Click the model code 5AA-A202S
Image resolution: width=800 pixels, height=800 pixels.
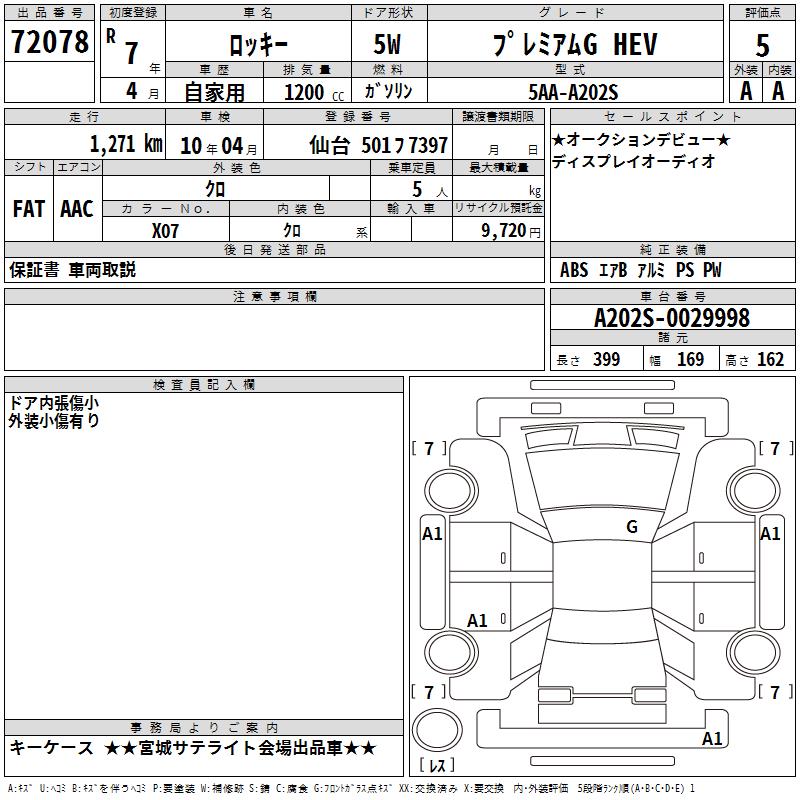click(573, 92)
